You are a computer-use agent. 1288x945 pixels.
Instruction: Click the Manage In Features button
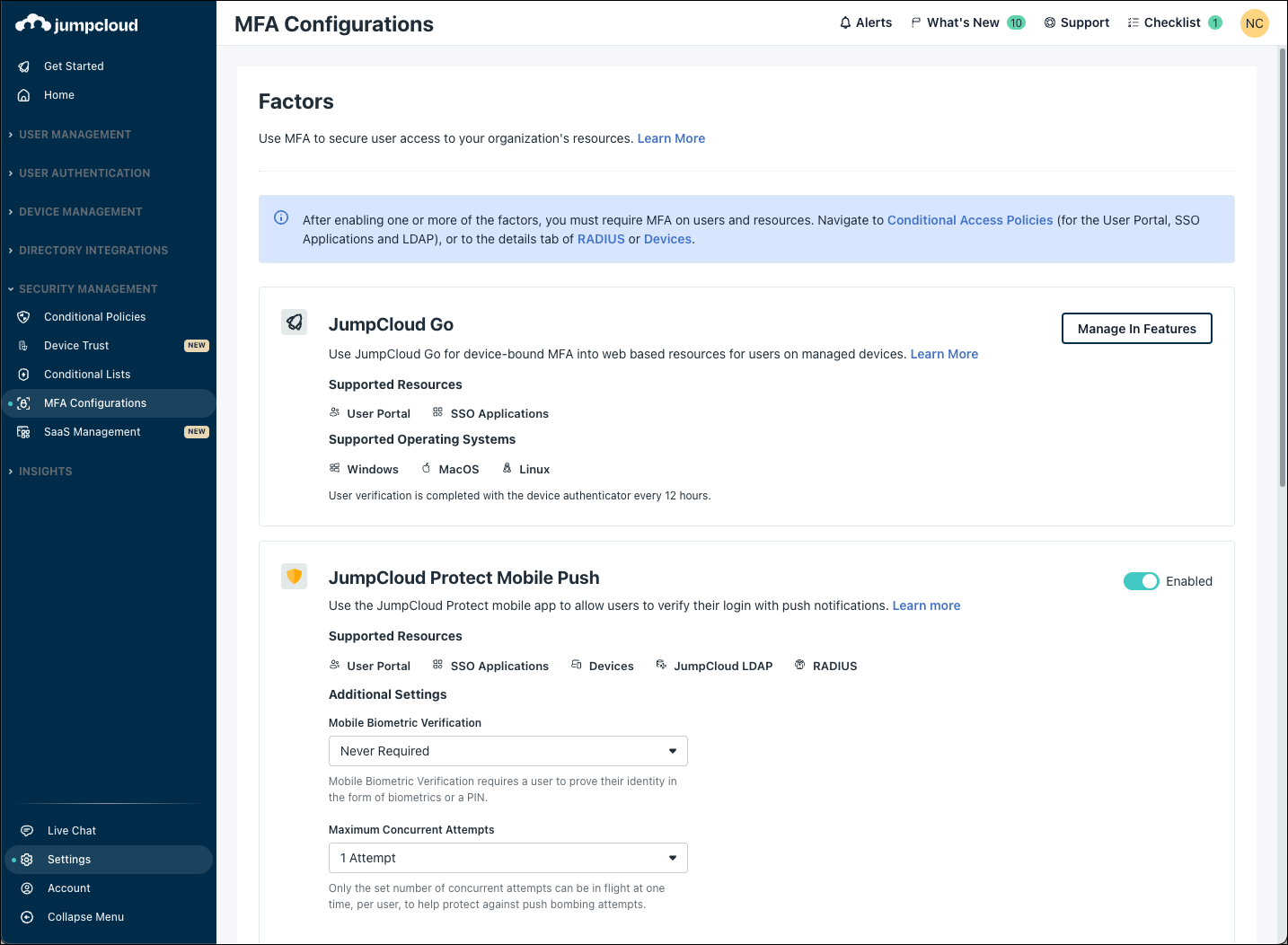1136,329
